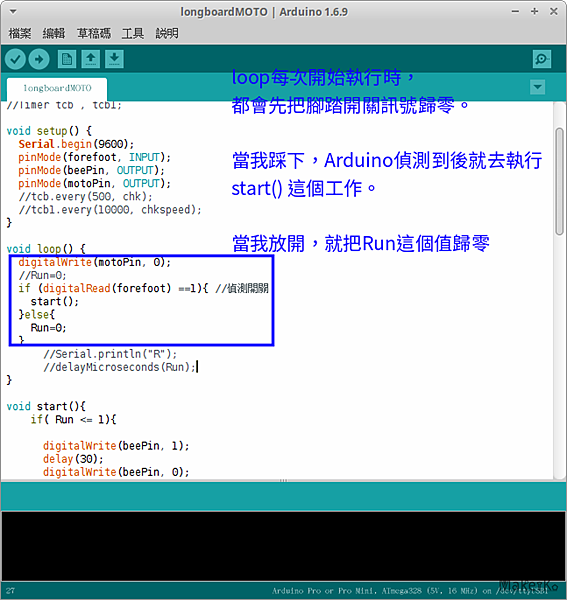The width and height of the screenshot is (567, 600).
Task: Expand the tab options dropdown arrow
Action: (x=538, y=87)
